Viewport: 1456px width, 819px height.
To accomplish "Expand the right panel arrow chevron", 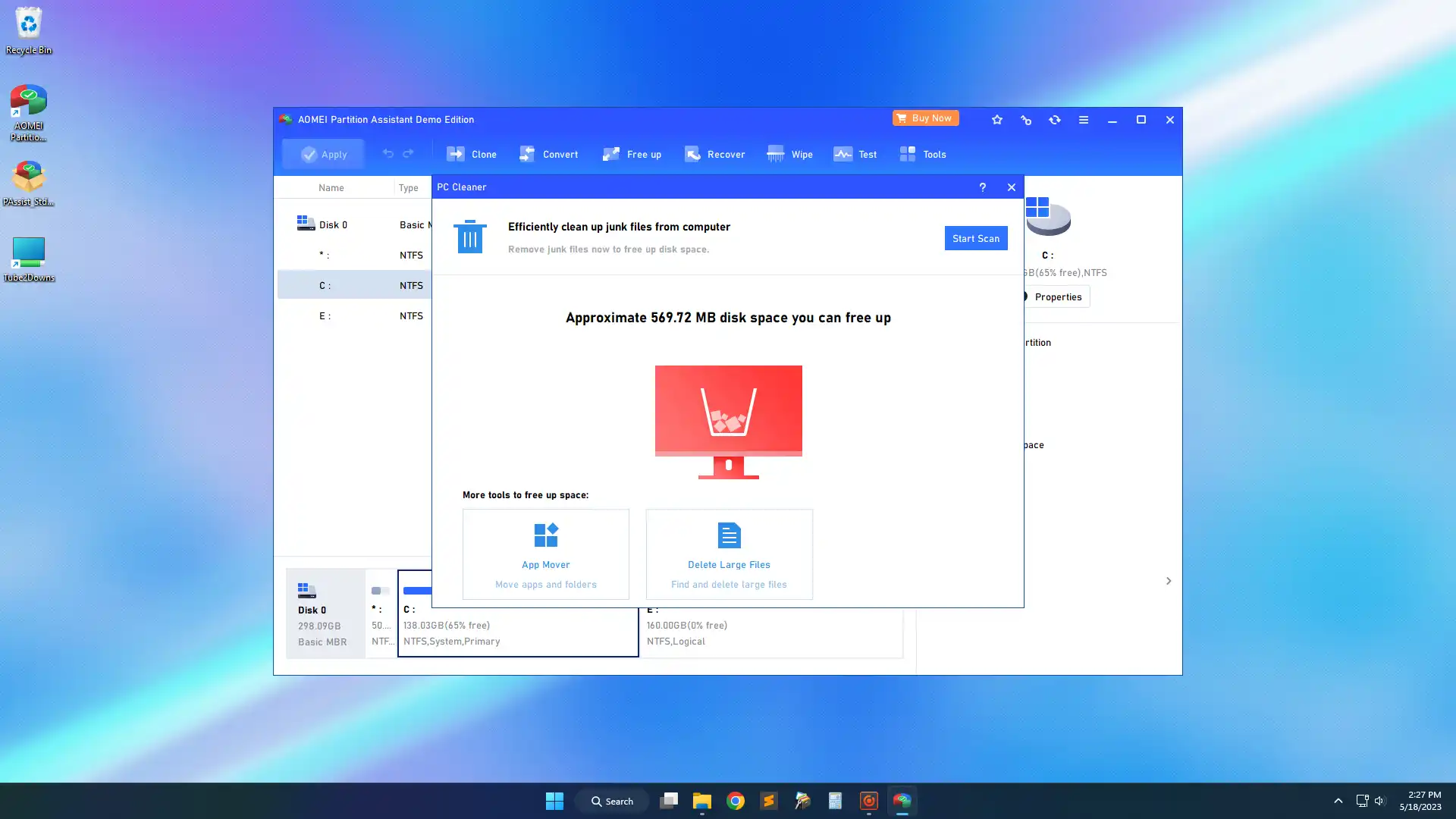I will coord(1168,581).
